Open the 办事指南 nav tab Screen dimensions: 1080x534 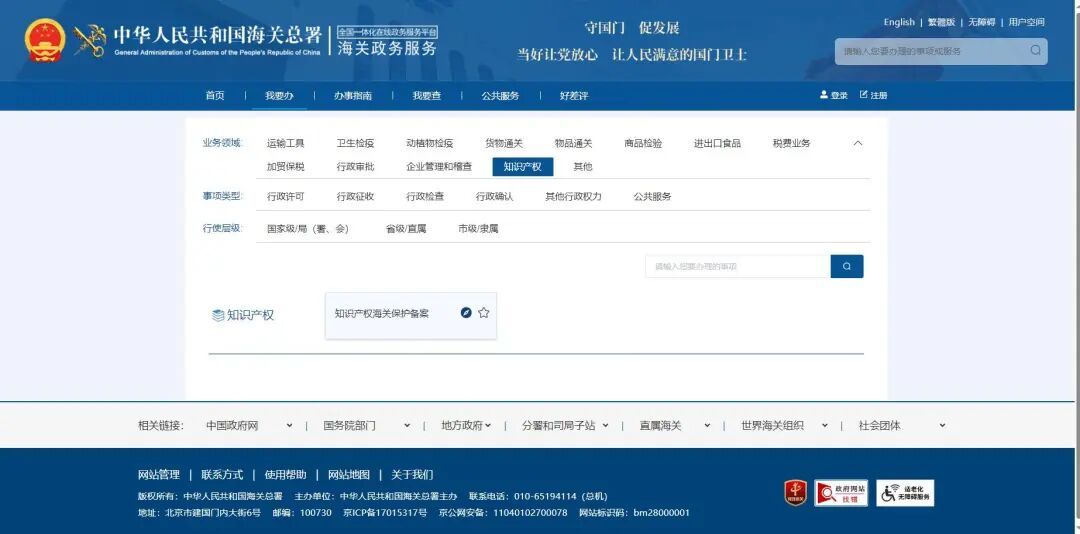point(353,96)
